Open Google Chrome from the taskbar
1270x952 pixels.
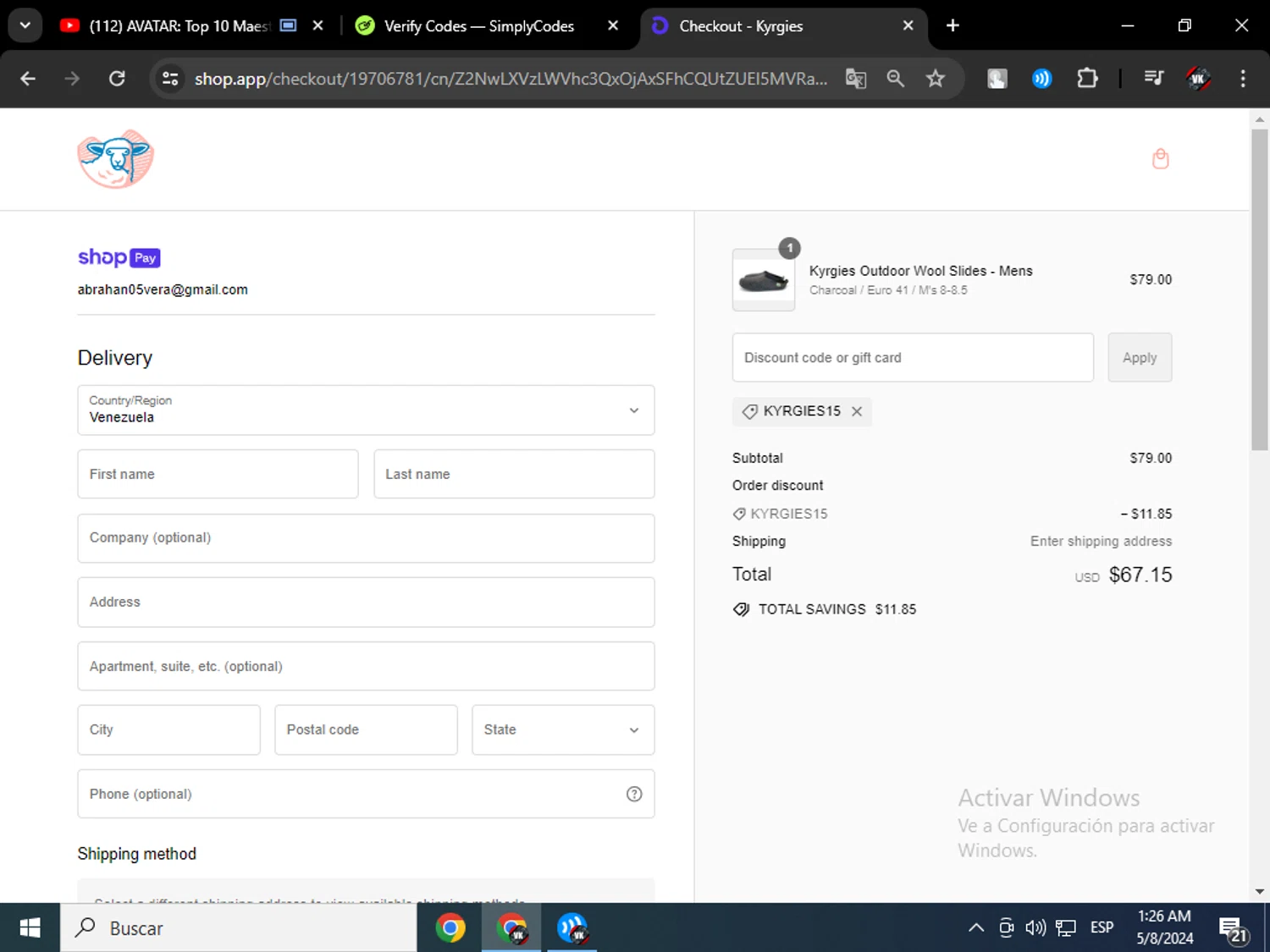(x=450, y=927)
